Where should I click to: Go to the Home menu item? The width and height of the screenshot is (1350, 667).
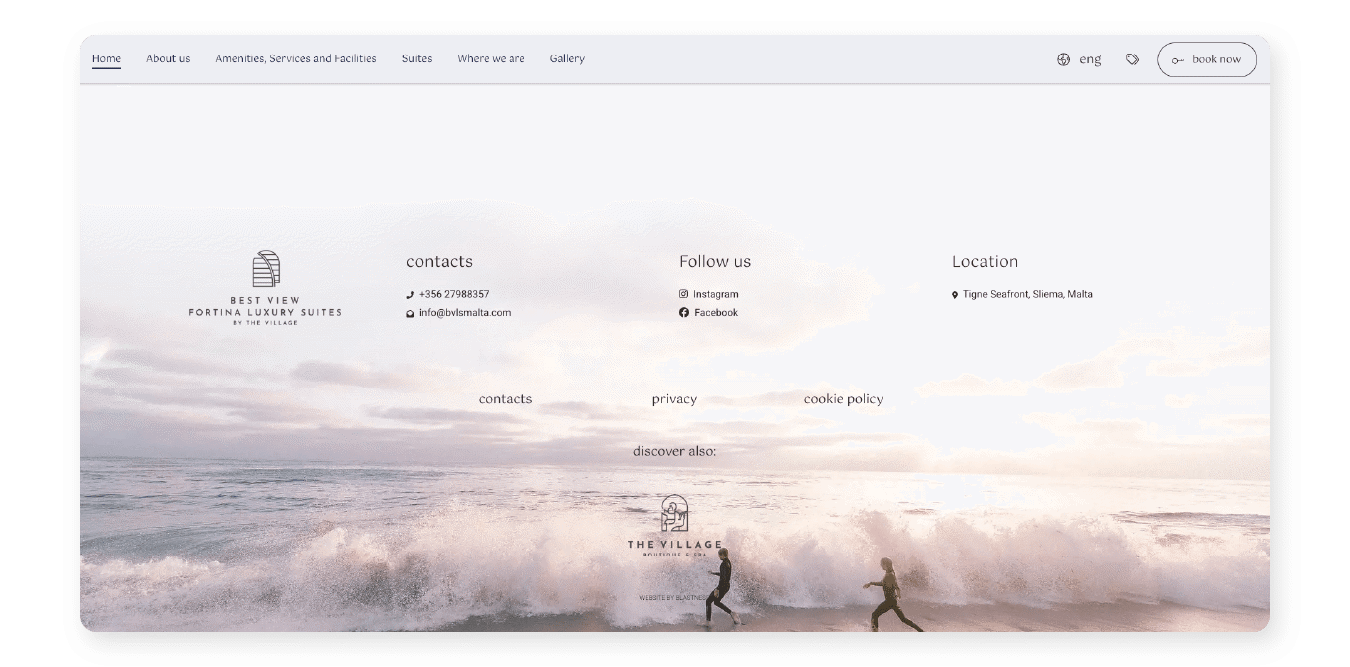[106, 58]
